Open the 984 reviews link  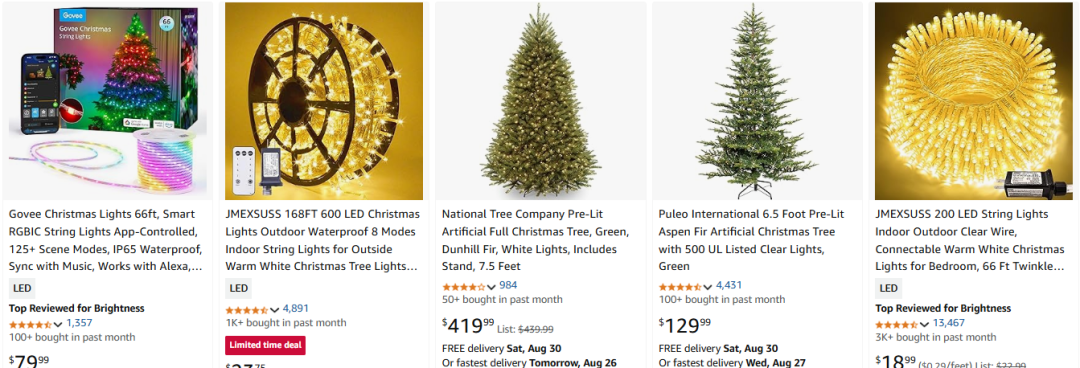pos(508,285)
